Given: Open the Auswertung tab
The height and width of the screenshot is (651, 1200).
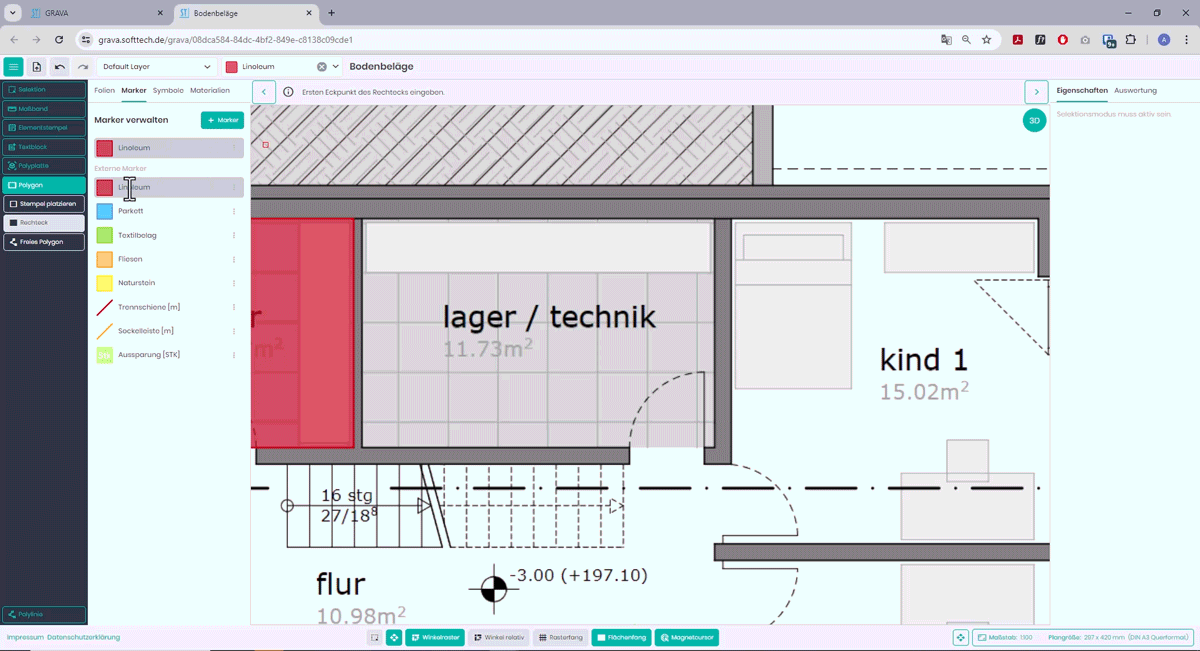Looking at the screenshot, I should click(1135, 91).
